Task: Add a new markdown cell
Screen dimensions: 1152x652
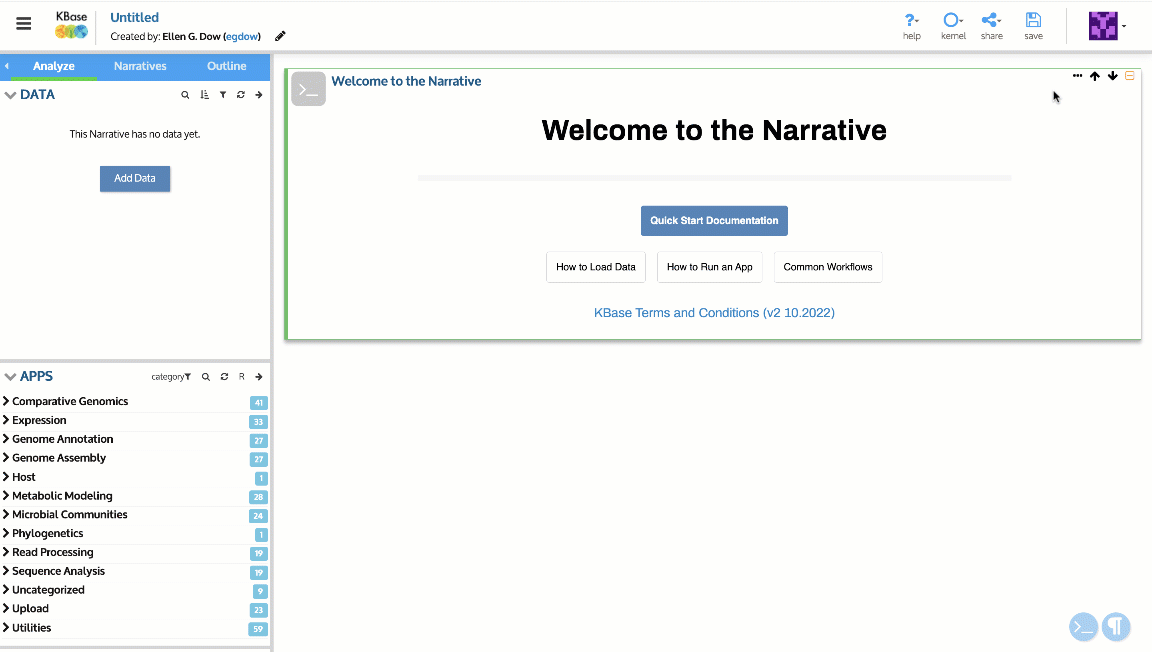Action: [1116, 627]
